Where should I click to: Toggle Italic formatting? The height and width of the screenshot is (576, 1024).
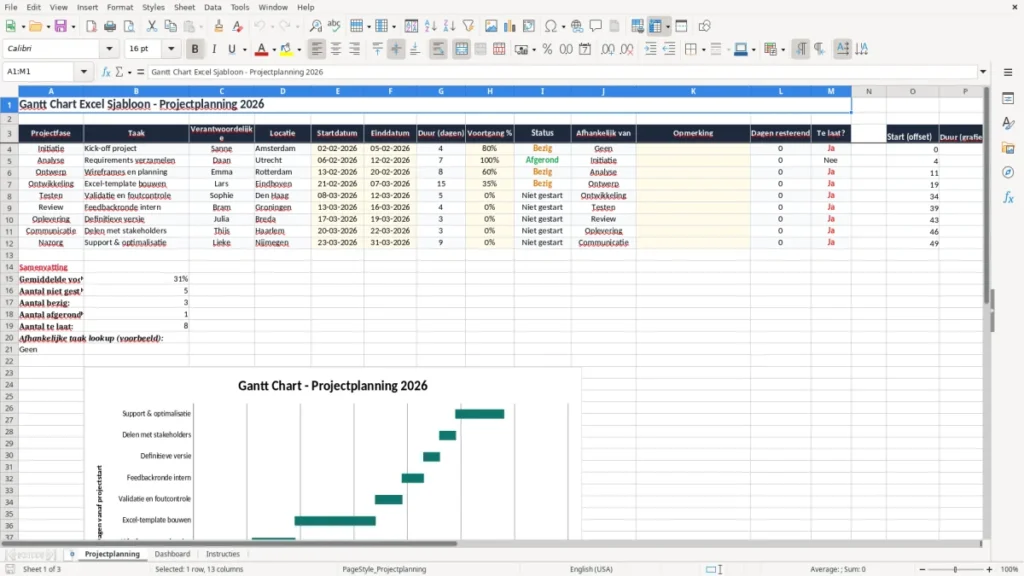(x=214, y=49)
